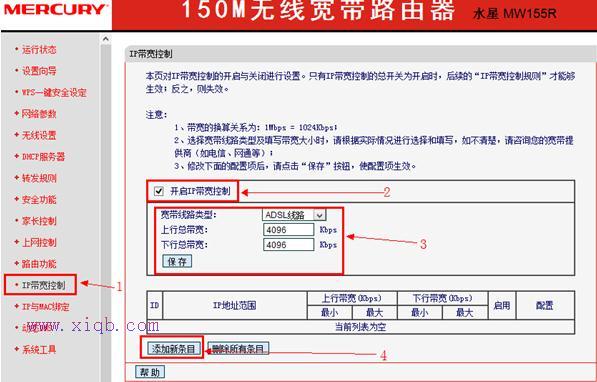This screenshot has width=597, height=382.
Task: Click the 添加新条目 button
Action: (x=174, y=348)
